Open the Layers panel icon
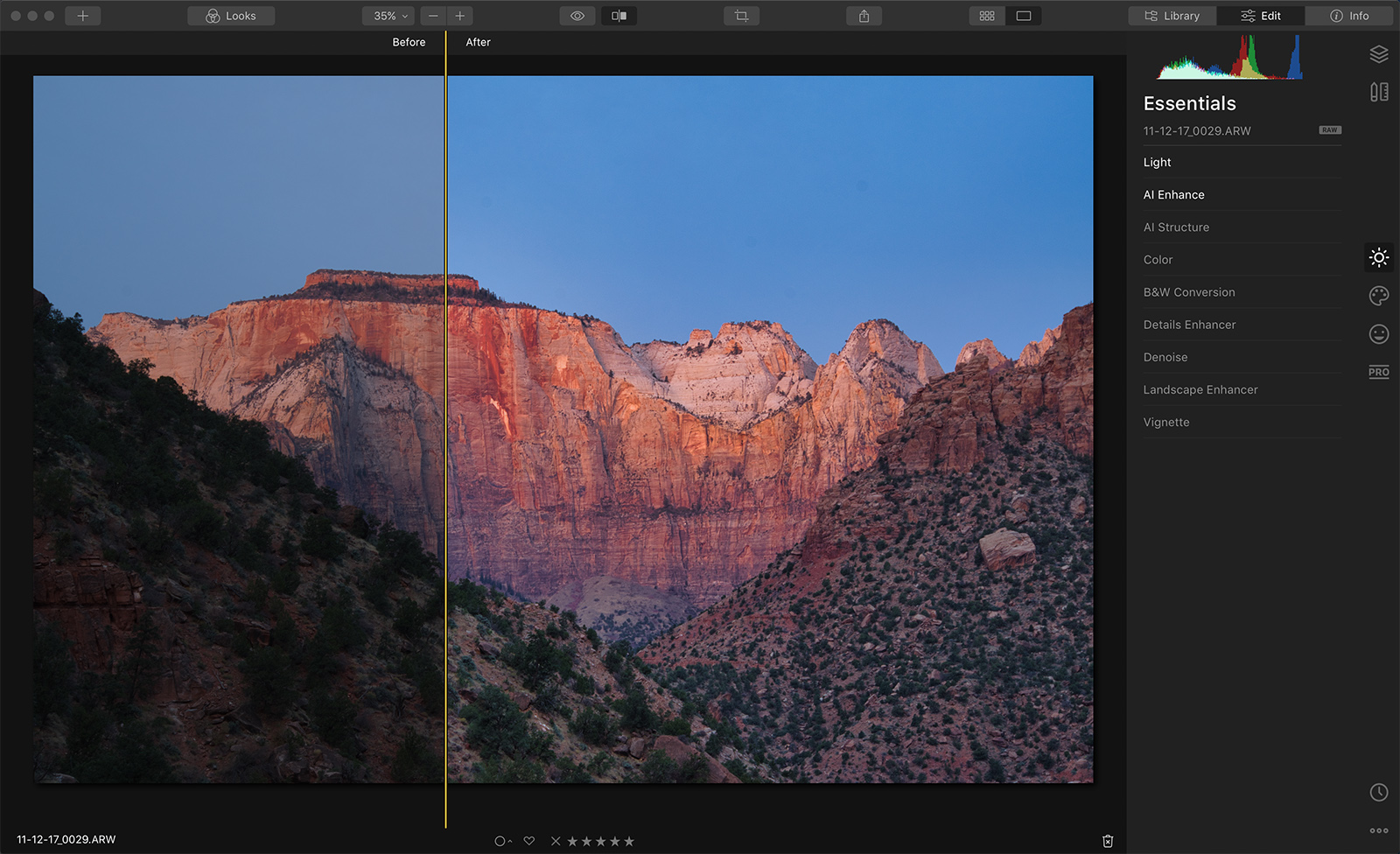This screenshot has width=1400, height=854. [1379, 54]
